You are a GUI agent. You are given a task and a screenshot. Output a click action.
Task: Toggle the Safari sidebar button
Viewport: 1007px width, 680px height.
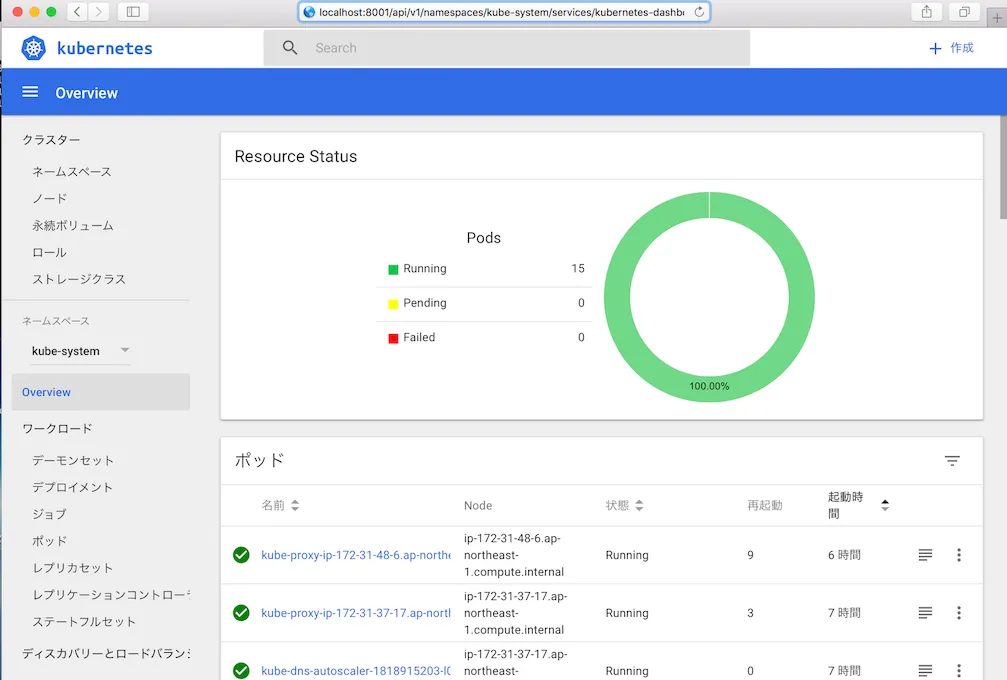pyautogui.click(x=133, y=12)
